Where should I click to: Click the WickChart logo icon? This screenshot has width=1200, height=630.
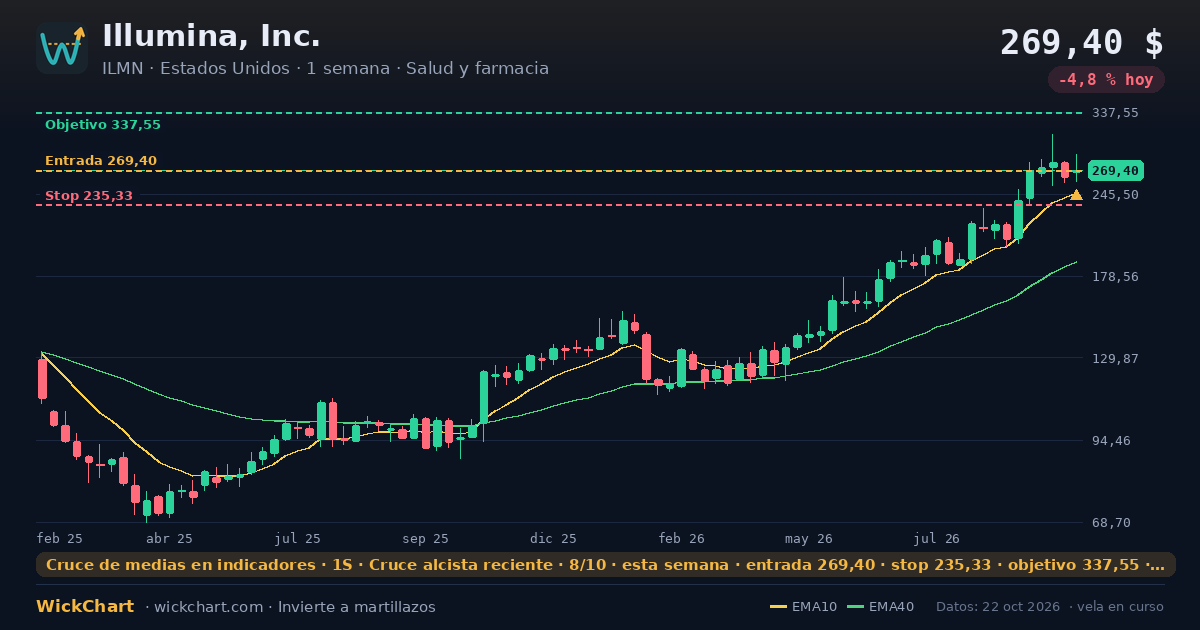point(62,48)
